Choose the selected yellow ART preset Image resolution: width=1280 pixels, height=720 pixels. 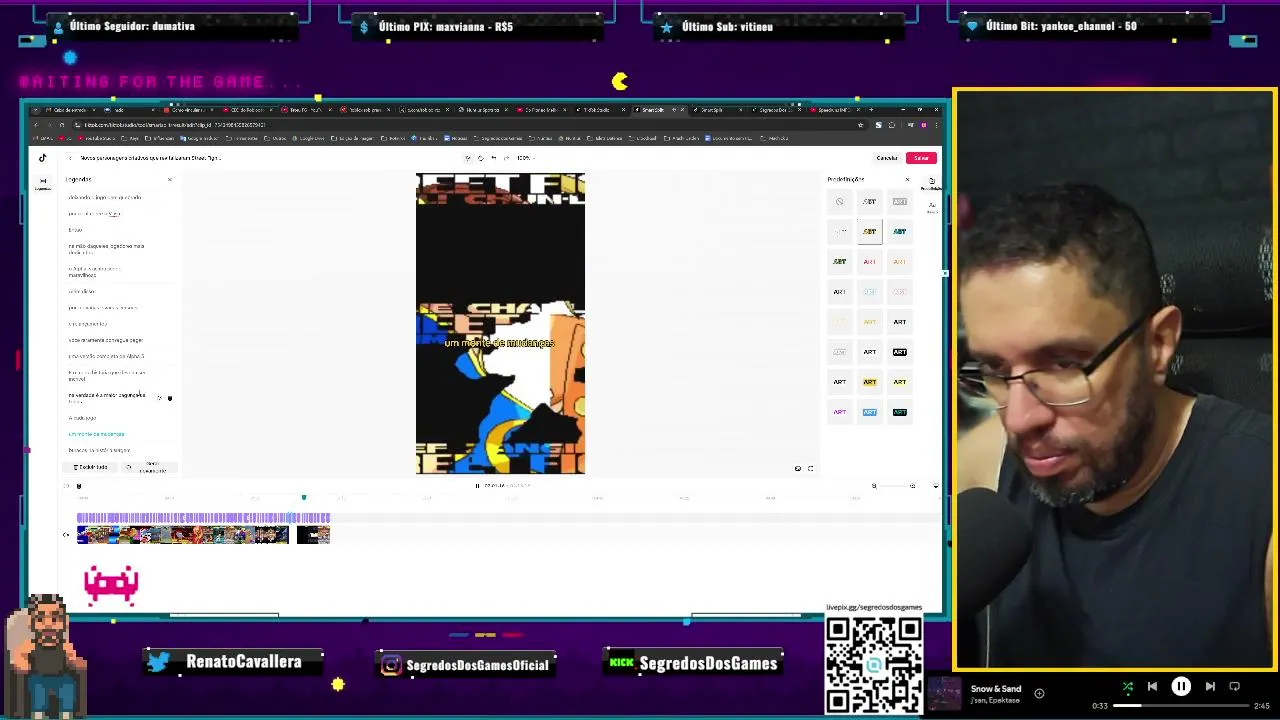870,232
